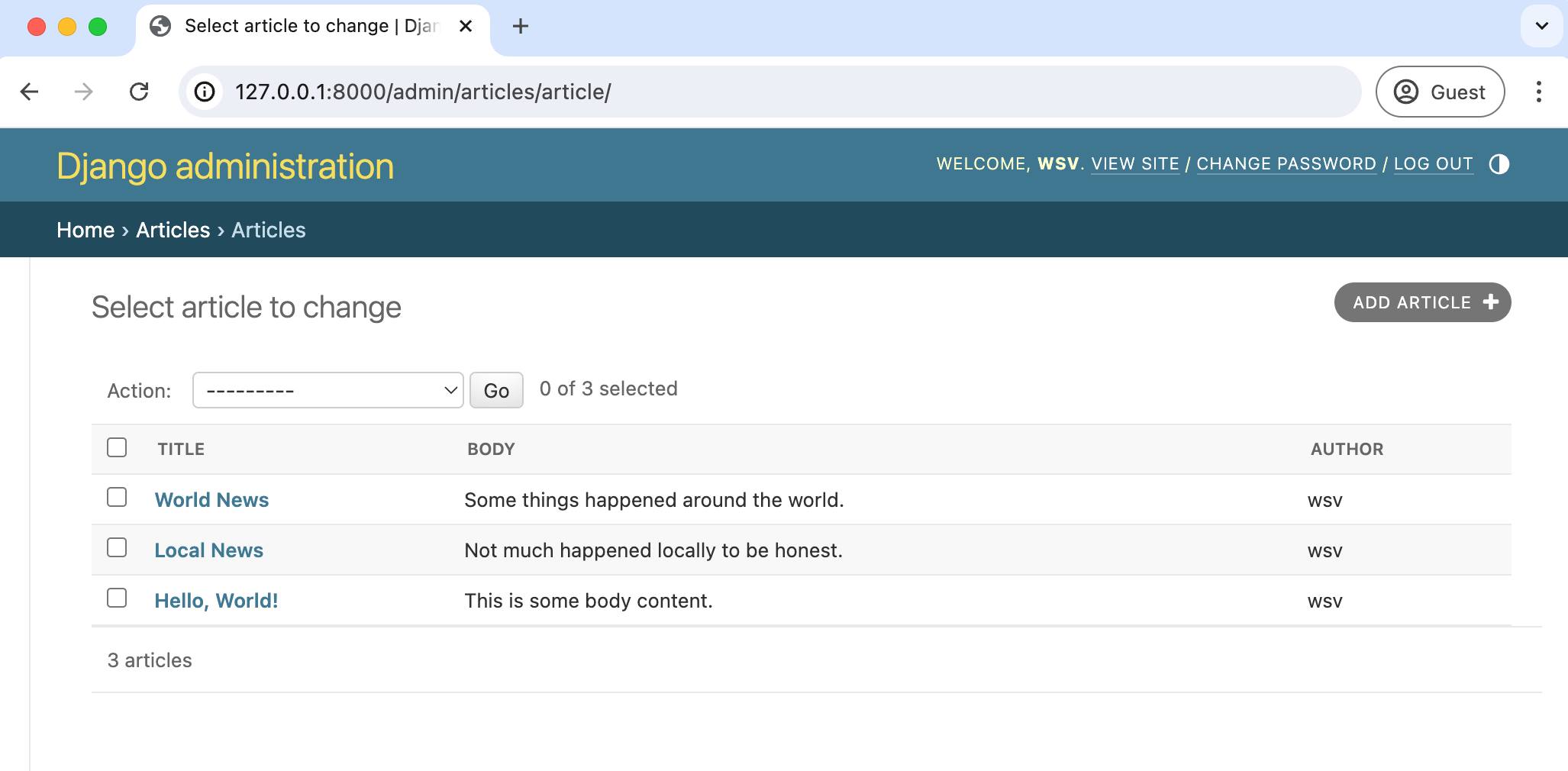The width and height of the screenshot is (1568, 771).
Task: Click the Django administration heading
Action: pyautogui.click(x=225, y=166)
